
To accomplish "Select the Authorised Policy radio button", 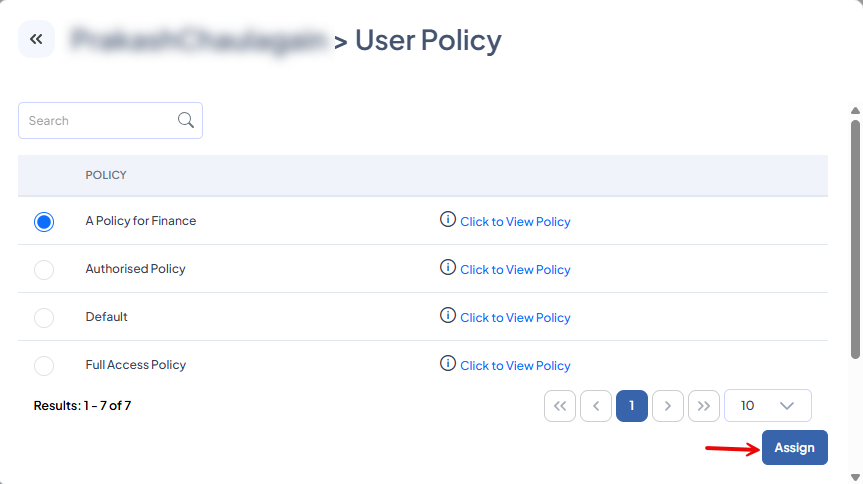I will (x=44, y=270).
